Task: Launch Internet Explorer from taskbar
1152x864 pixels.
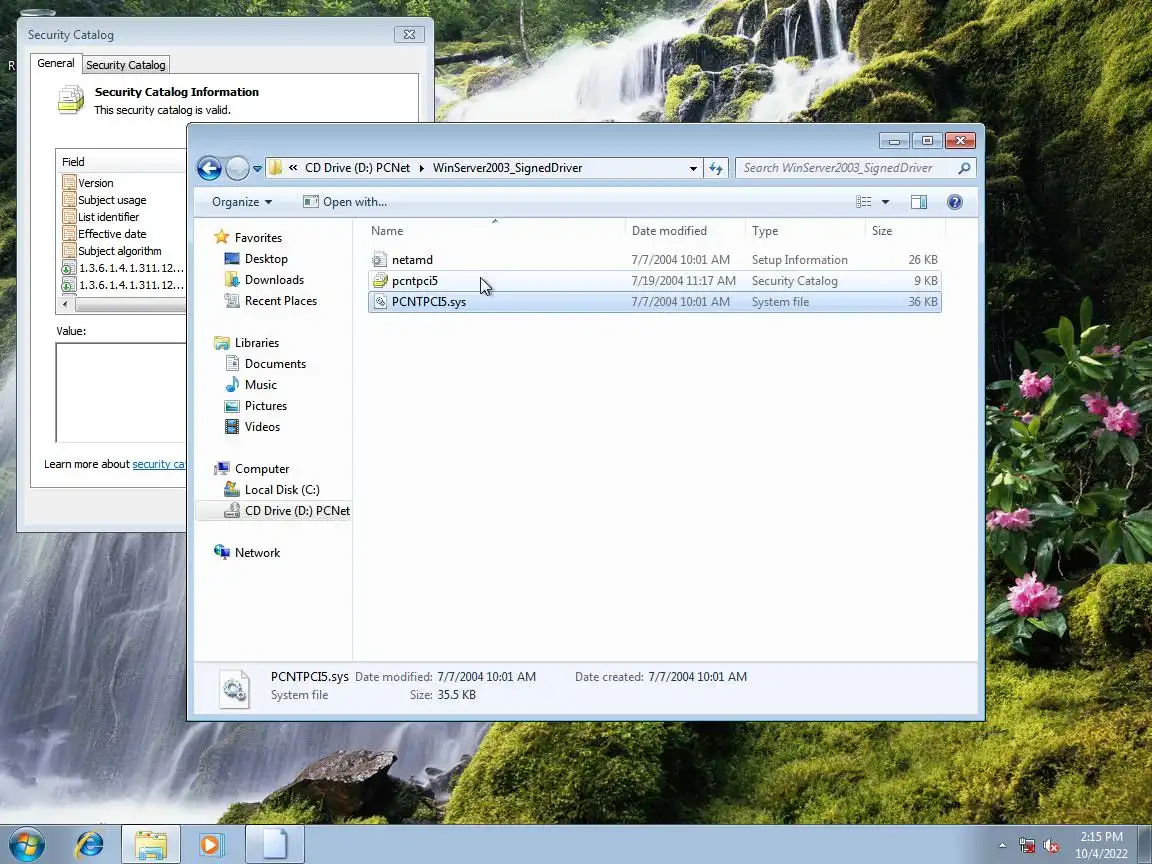Action: click(x=90, y=844)
